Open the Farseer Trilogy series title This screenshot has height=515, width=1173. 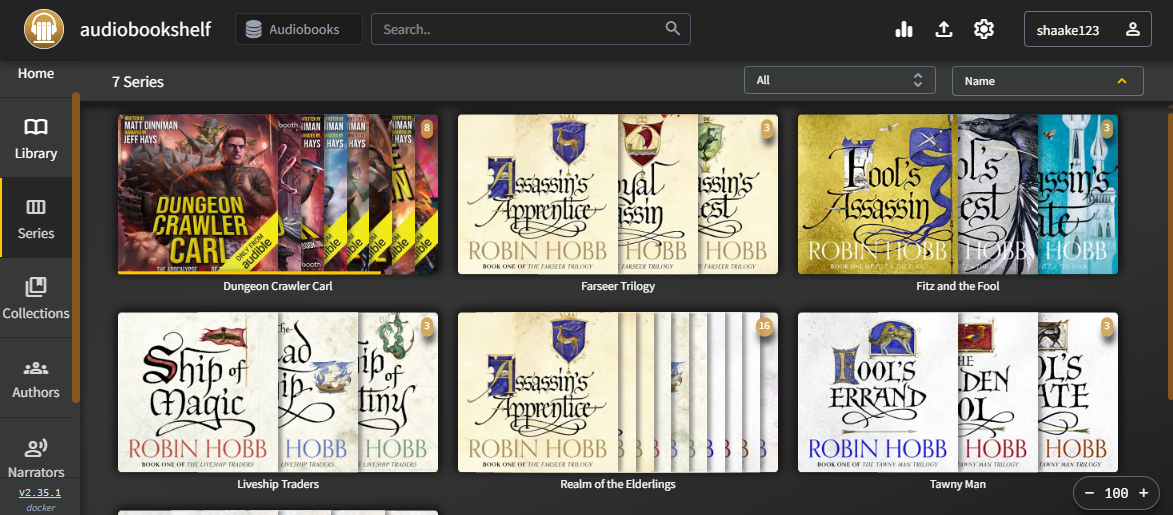618,286
